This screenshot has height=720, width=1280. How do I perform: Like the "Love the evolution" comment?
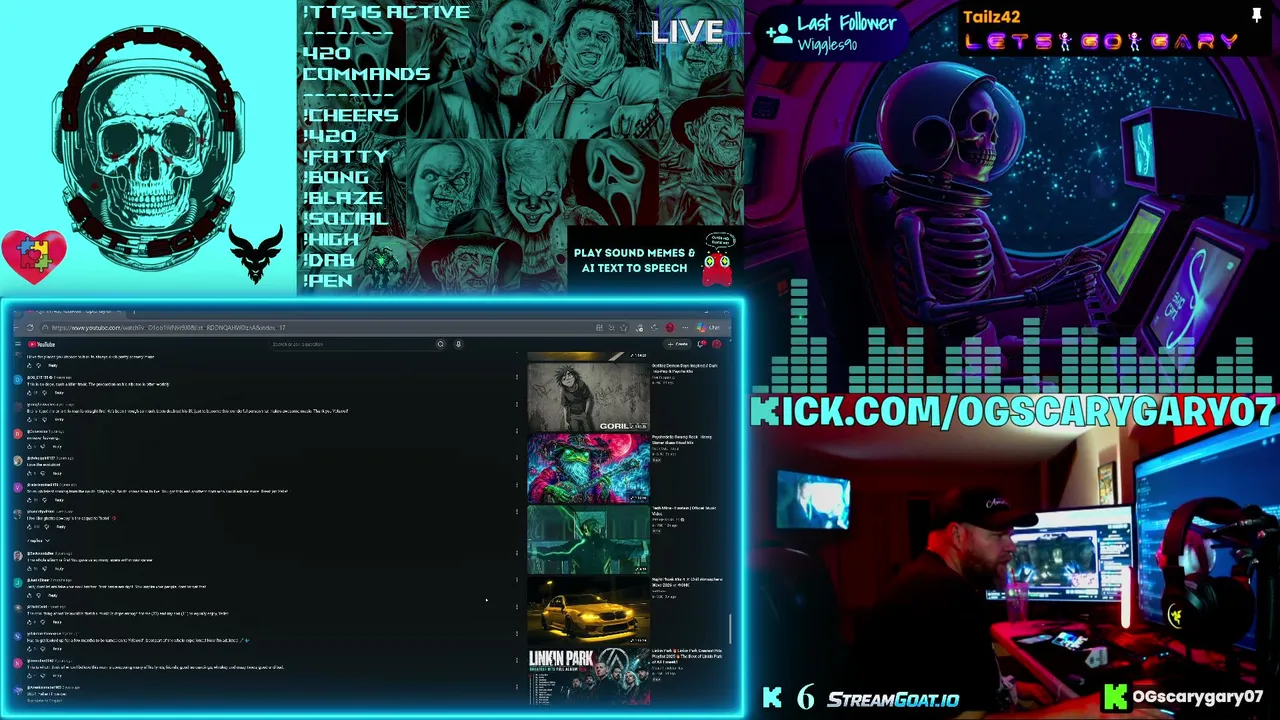tap(30, 474)
